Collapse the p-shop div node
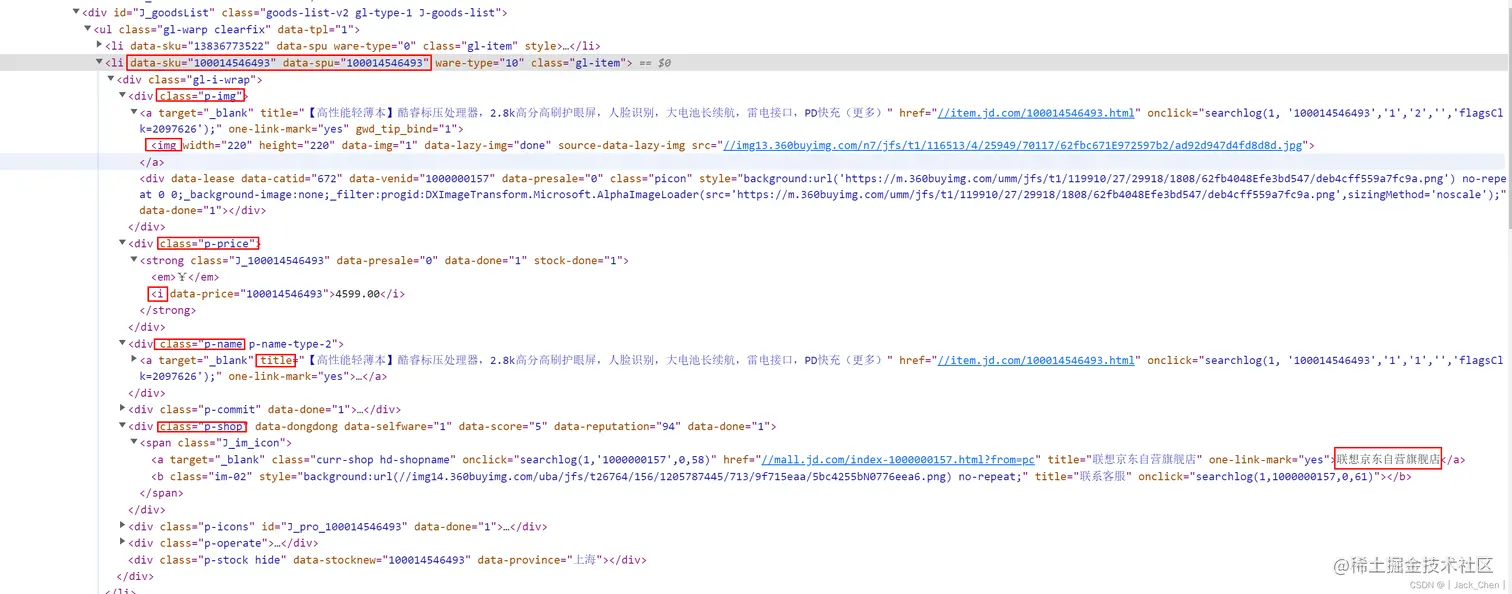This screenshot has width=1512, height=594. (122, 426)
